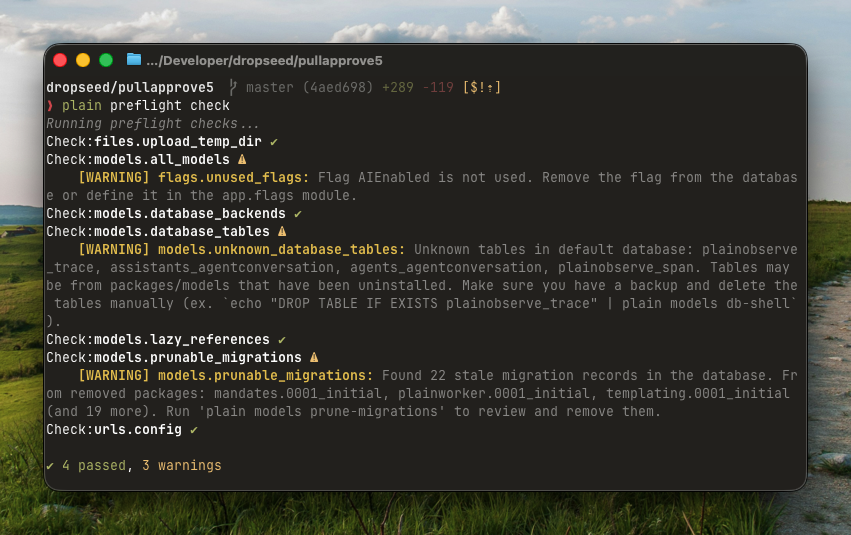Click the red prompt arrow symbol
Screen dimensions: 851x535
(50, 106)
